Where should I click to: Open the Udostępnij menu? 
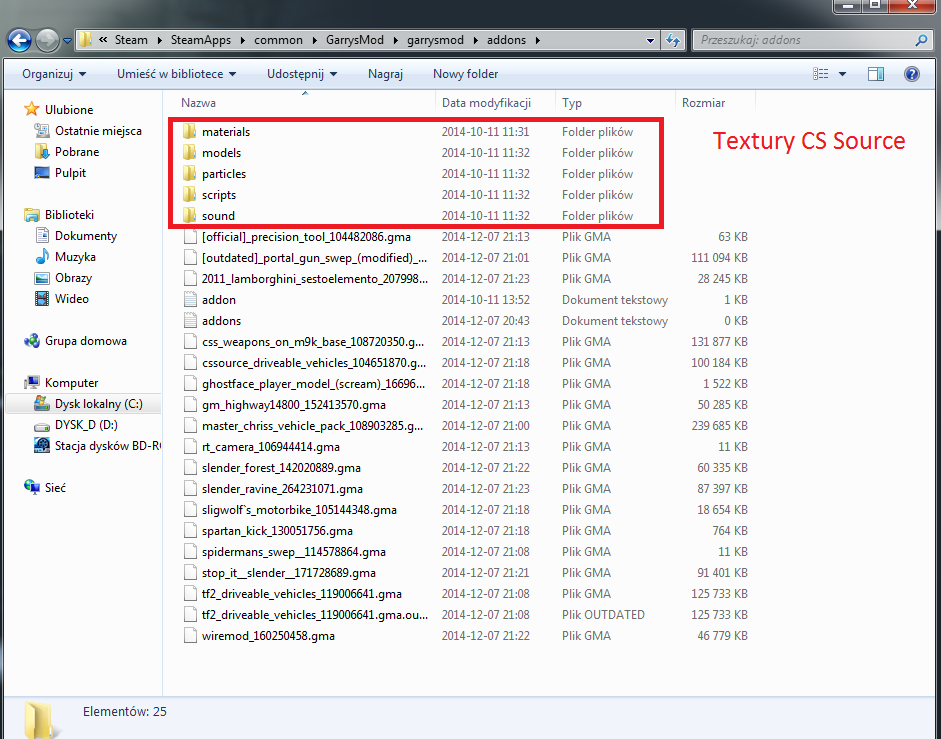(x=302, y=74)
